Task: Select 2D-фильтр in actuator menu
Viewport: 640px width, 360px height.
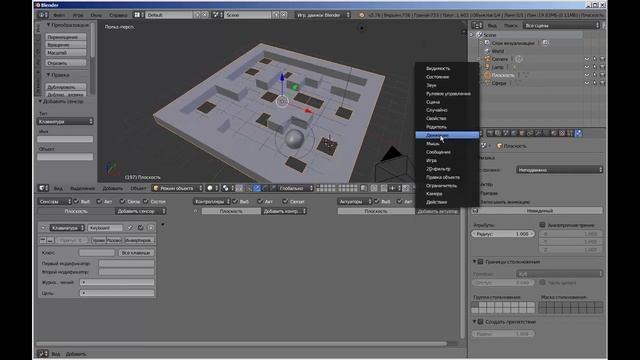Action: [447, 169]
